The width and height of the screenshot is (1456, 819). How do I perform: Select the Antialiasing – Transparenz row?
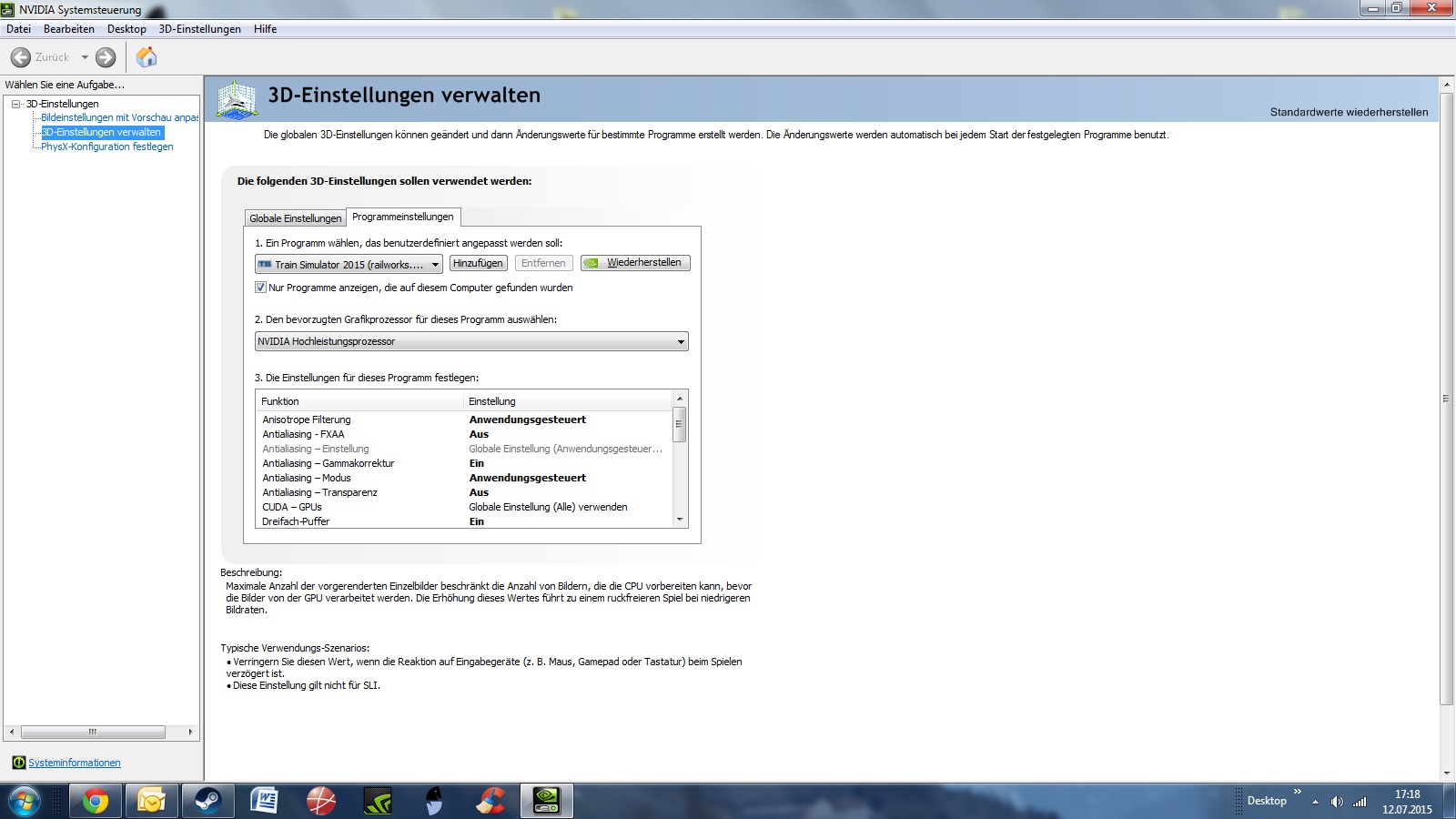[x=464, y=492]
